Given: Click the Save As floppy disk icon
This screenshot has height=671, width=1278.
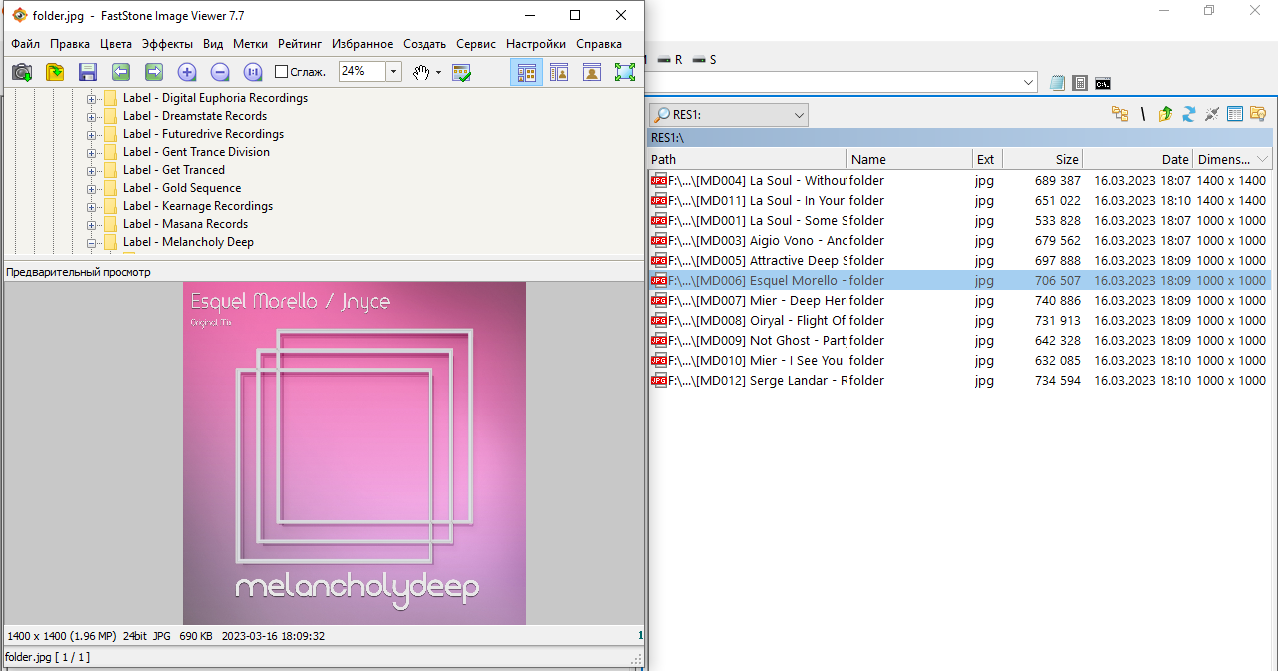Looking at the screenshot, I should [x=88, y=72].
